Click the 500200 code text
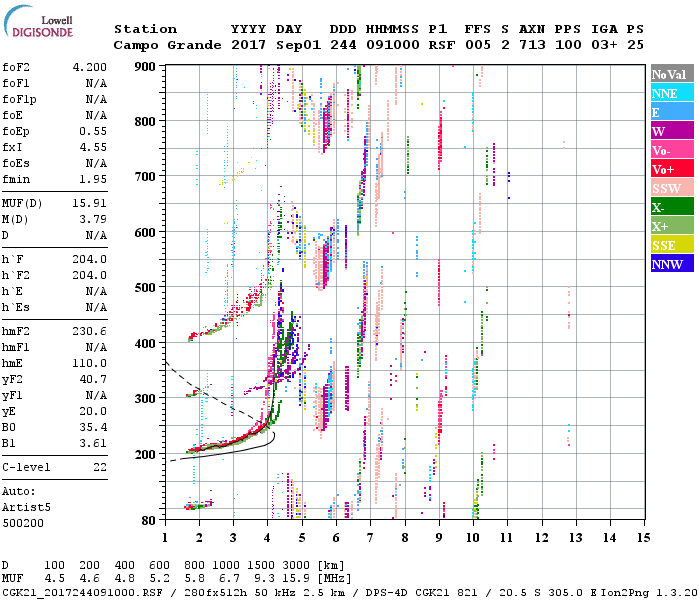This screenshot has width=700, height=600. pyautogui.click(x=23, y=523)
